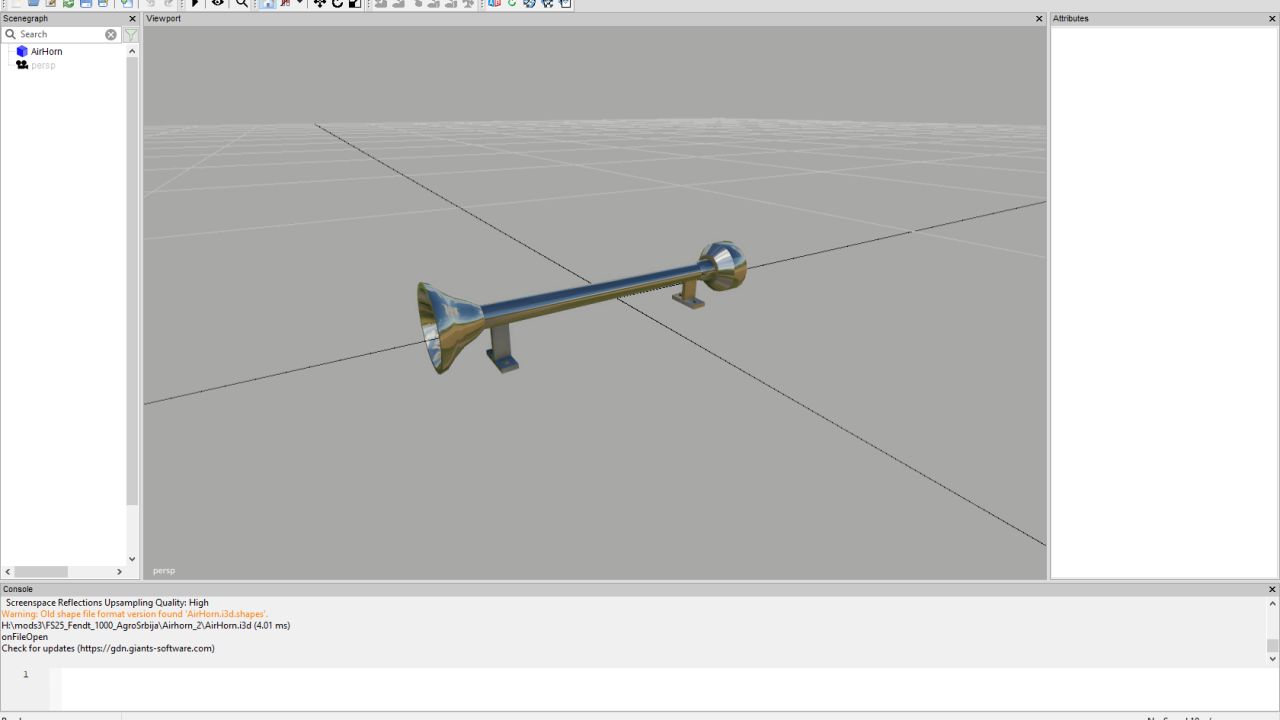Close the Attributes panel
Screen dimensions: 1280x720
(1272, 19)
